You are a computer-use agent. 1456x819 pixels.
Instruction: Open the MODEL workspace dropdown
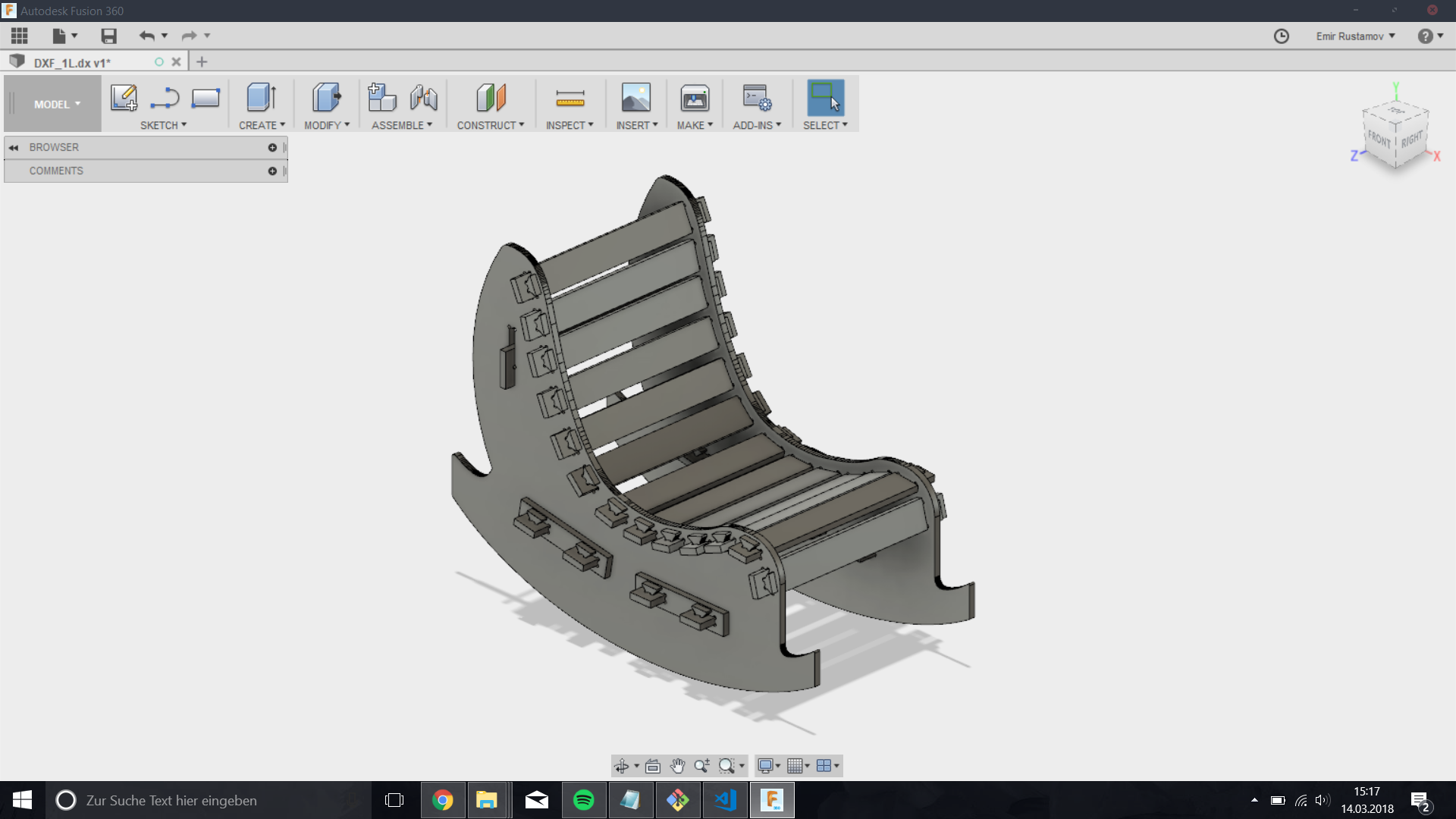point(56,104)
